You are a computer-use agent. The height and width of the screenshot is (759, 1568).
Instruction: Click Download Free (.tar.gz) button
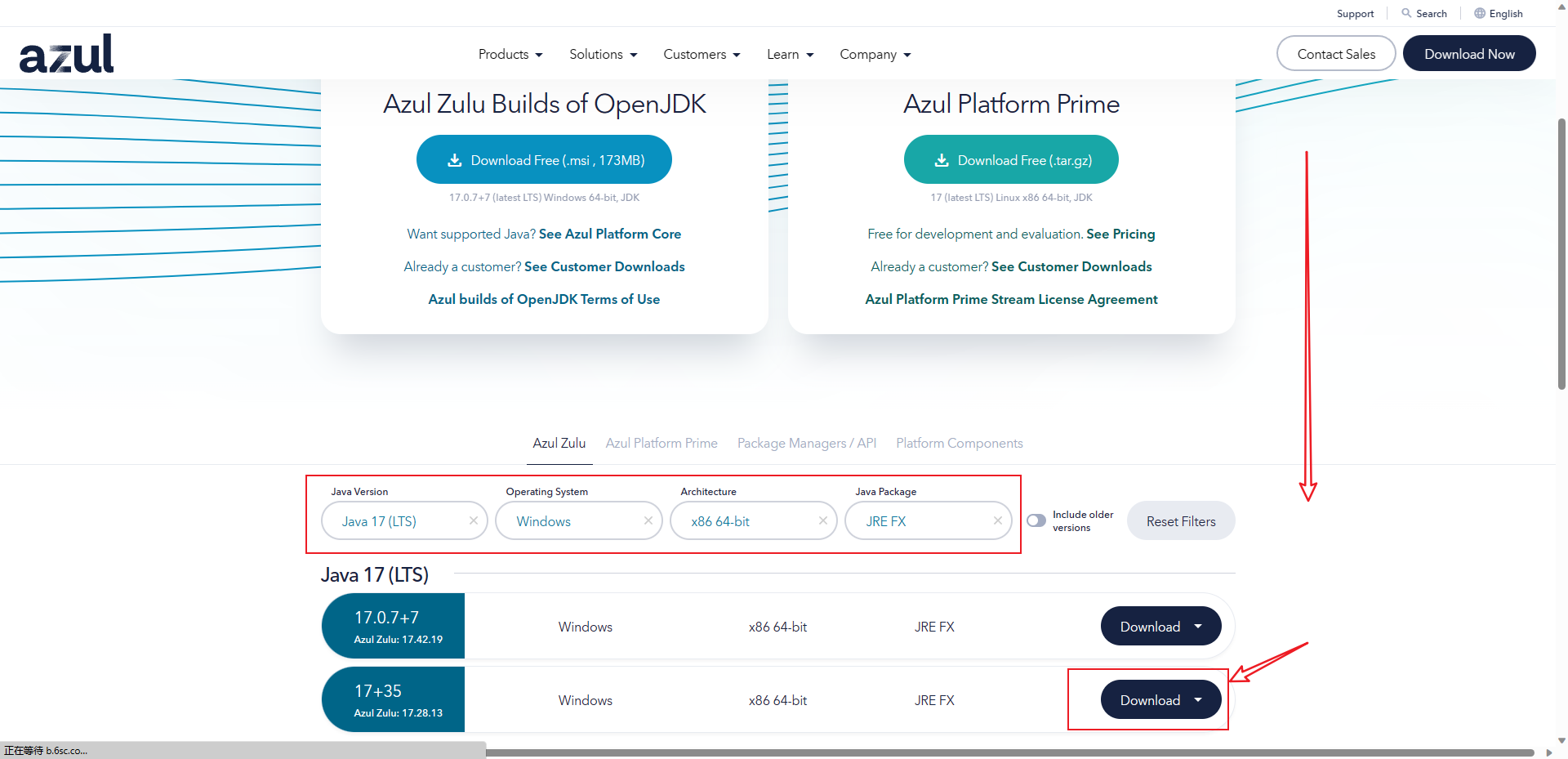pos(1011,159)
